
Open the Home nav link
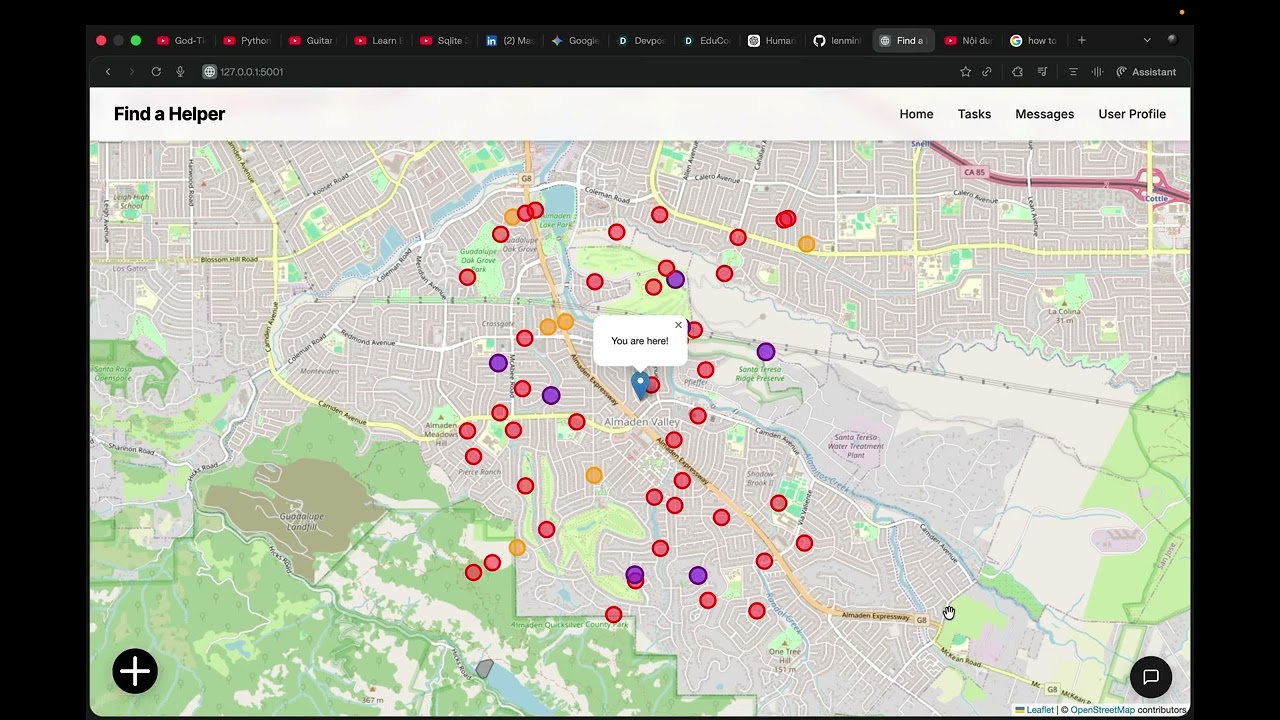(x=916, y=114)
